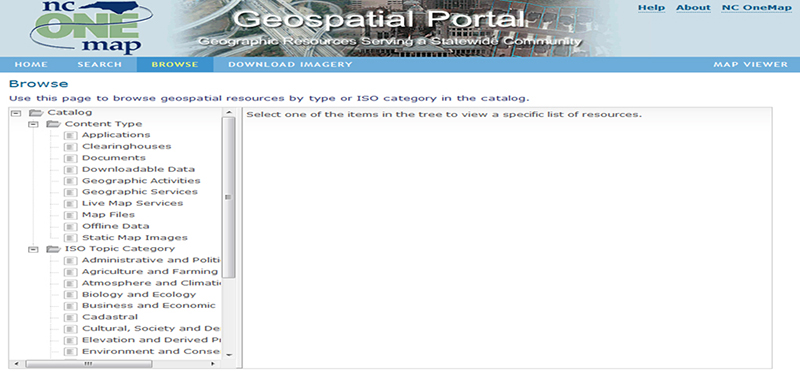The width and height of the screenshot is (800, 372).
Task: Click the document icon beside Live Map Services
Action: pos(71,204)
